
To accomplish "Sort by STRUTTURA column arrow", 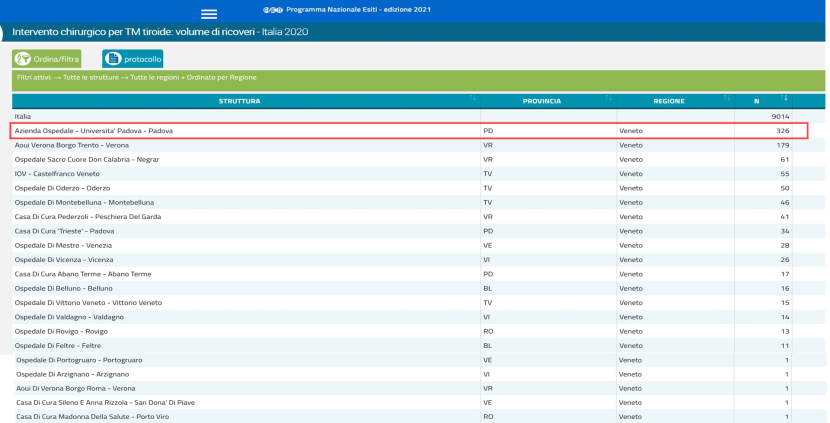I will click(473, 98).
